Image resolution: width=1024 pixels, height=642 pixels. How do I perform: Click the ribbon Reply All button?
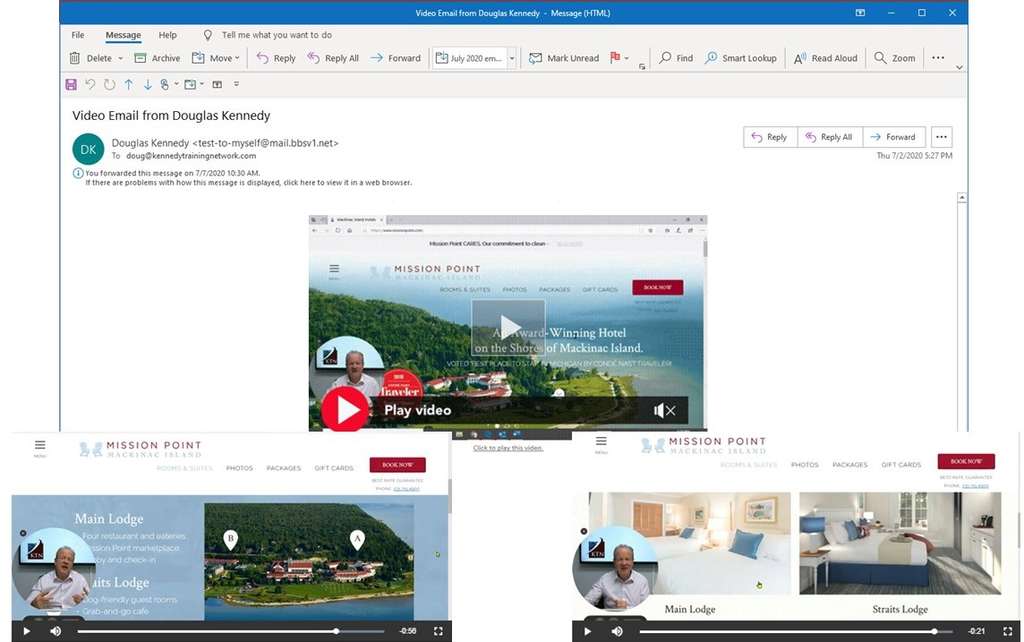pos(333,58)
